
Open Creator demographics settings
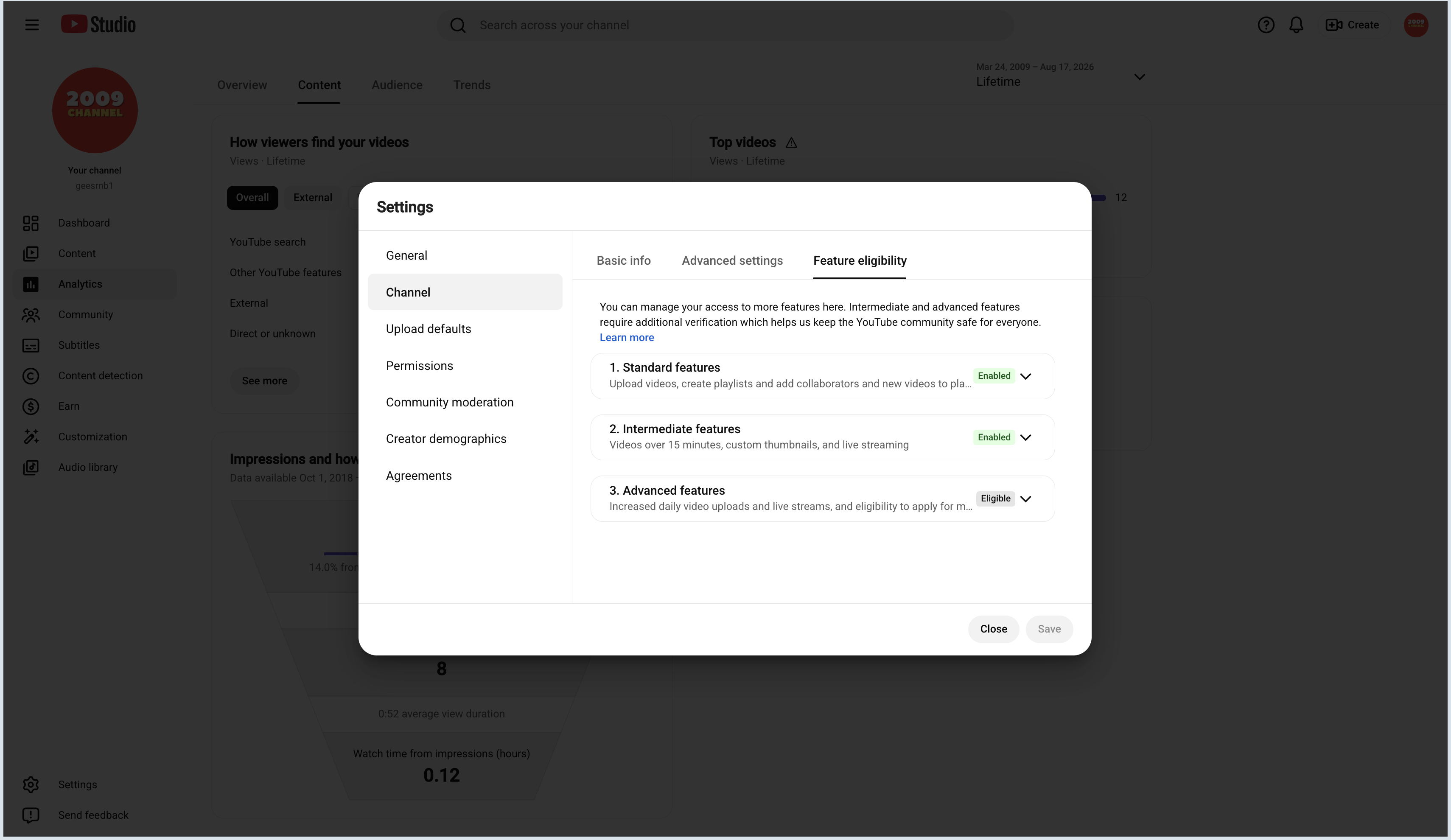[465, 439]
